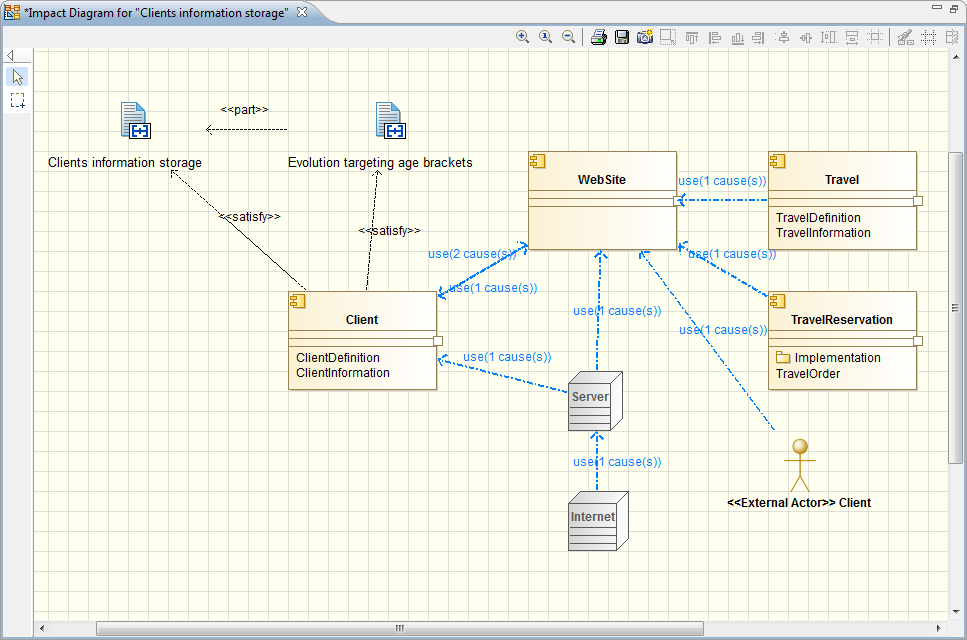The width and height of the screenshot is (967, 640).
Task: Click the match-height sizing icon
Action: coord(828,38)
